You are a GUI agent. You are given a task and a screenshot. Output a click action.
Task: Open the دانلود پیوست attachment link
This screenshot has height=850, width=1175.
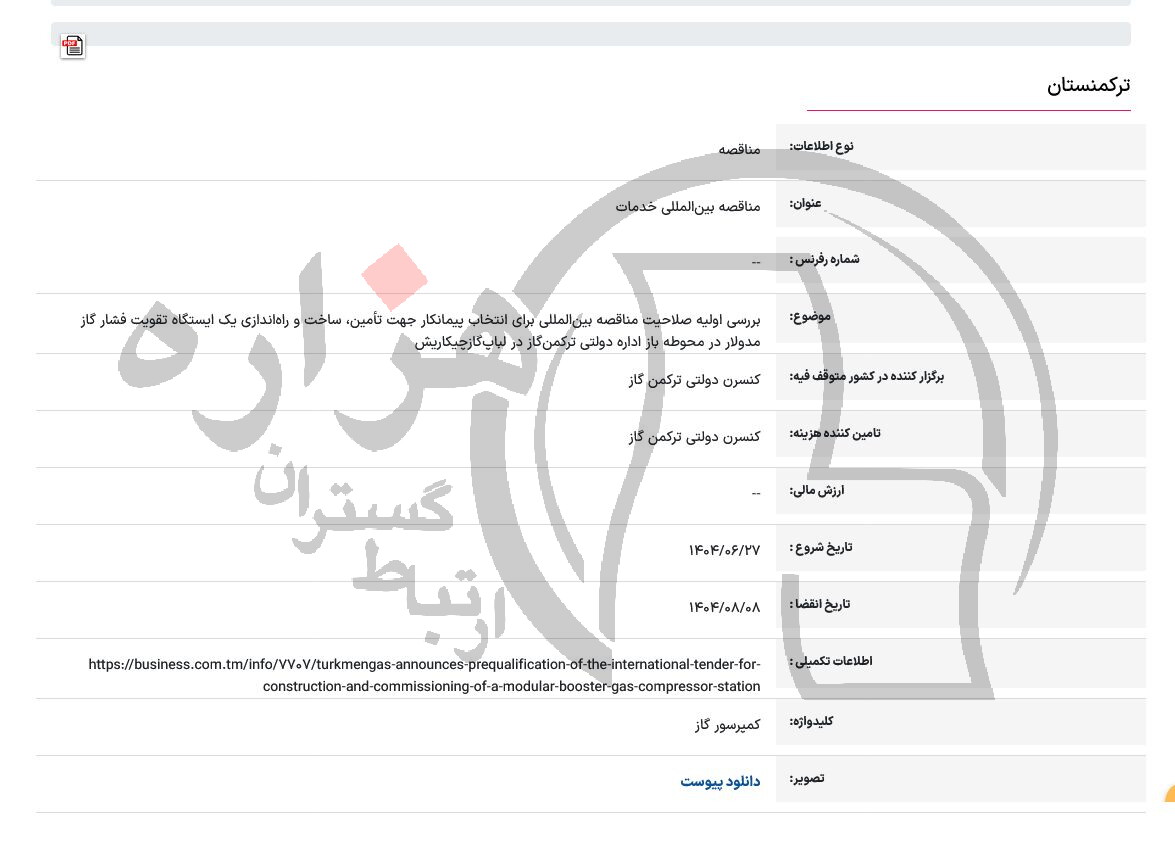click(x=722, y=780)
